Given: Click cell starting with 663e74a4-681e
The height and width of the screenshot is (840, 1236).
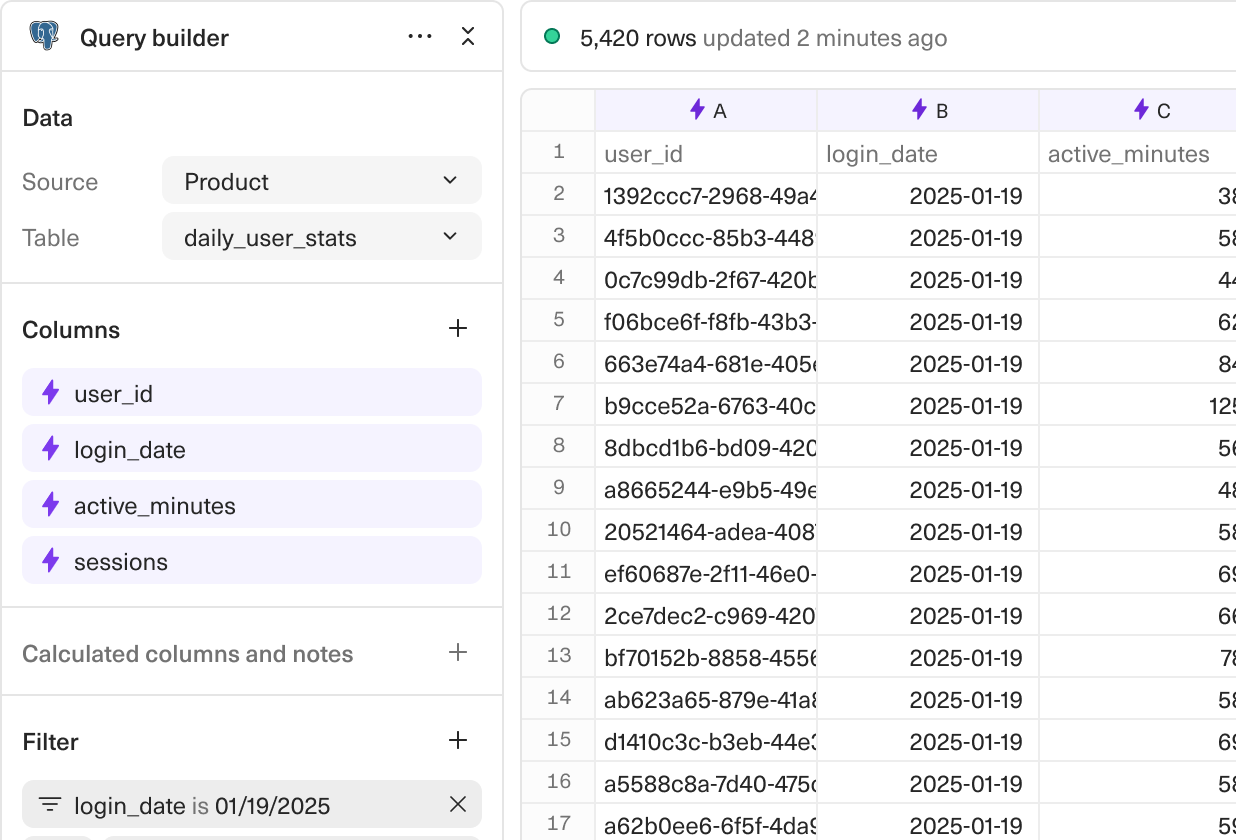Looking at the screenshot, I should point(706,363).
